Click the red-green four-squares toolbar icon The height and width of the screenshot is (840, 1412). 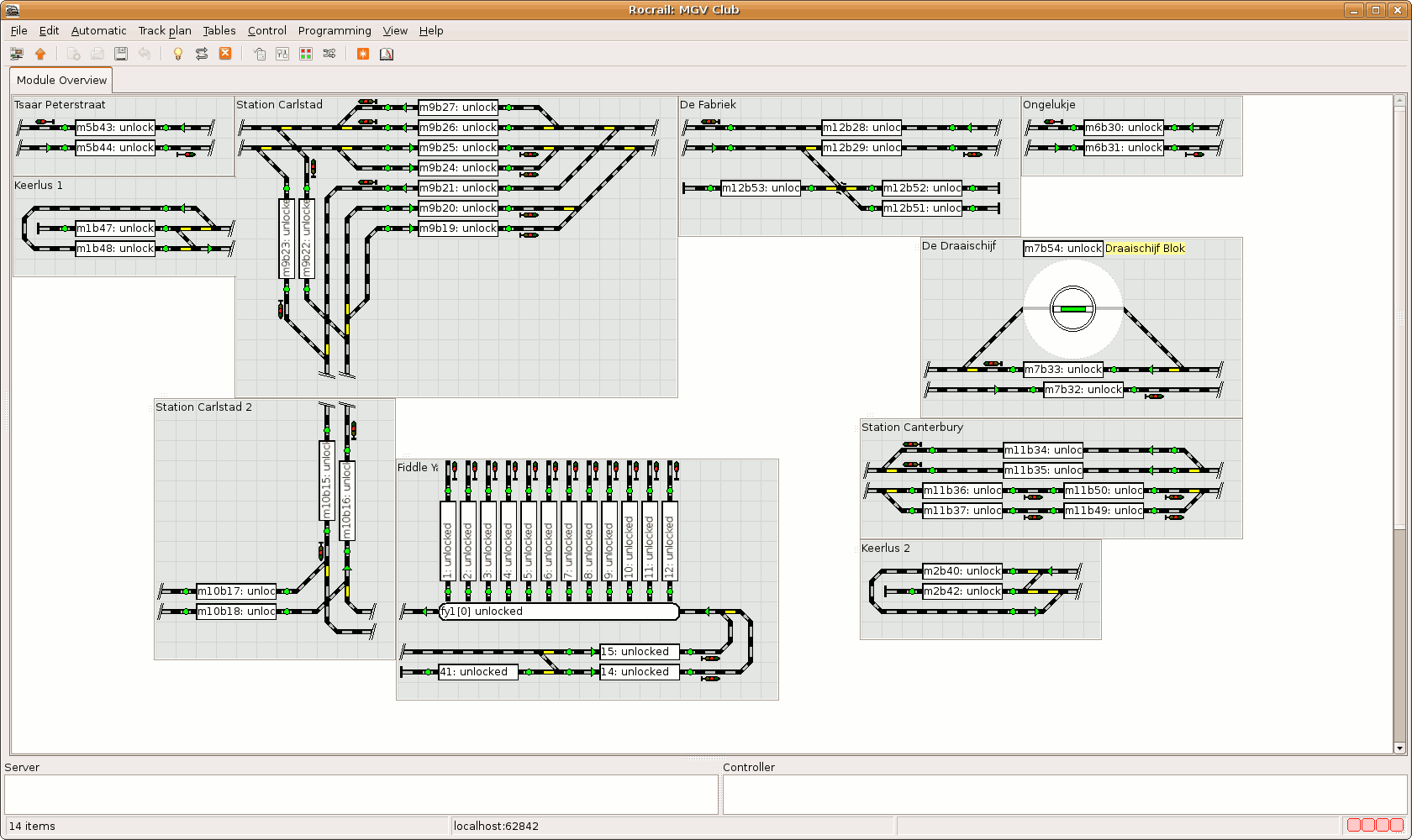(306, 54)
